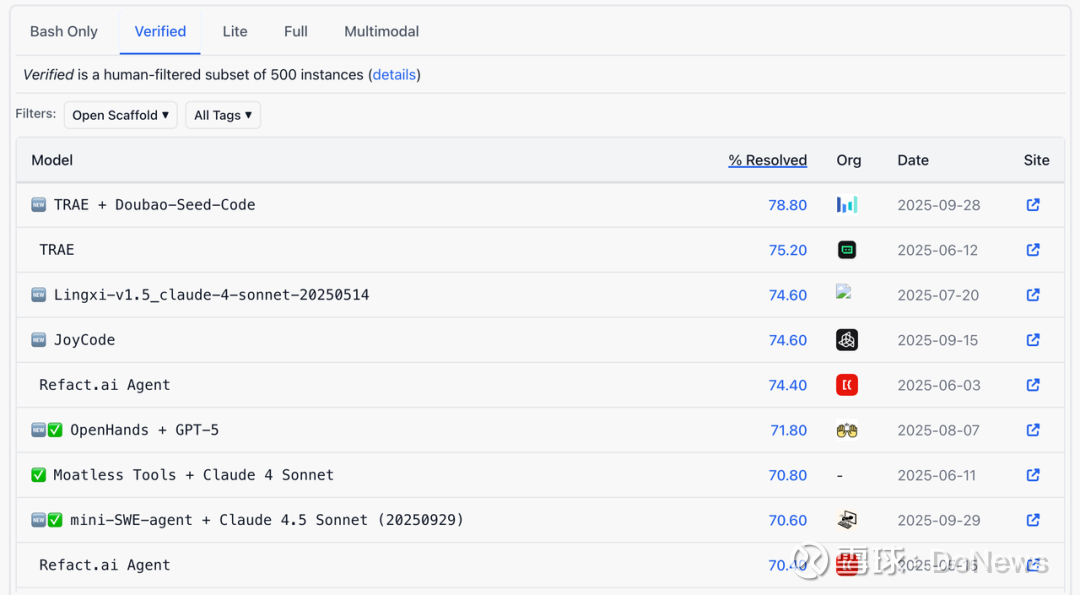Viewport: 1080px width, 595px height.
Task: Click the NEW badge beside JoyCode
Action: pos(39,340)
